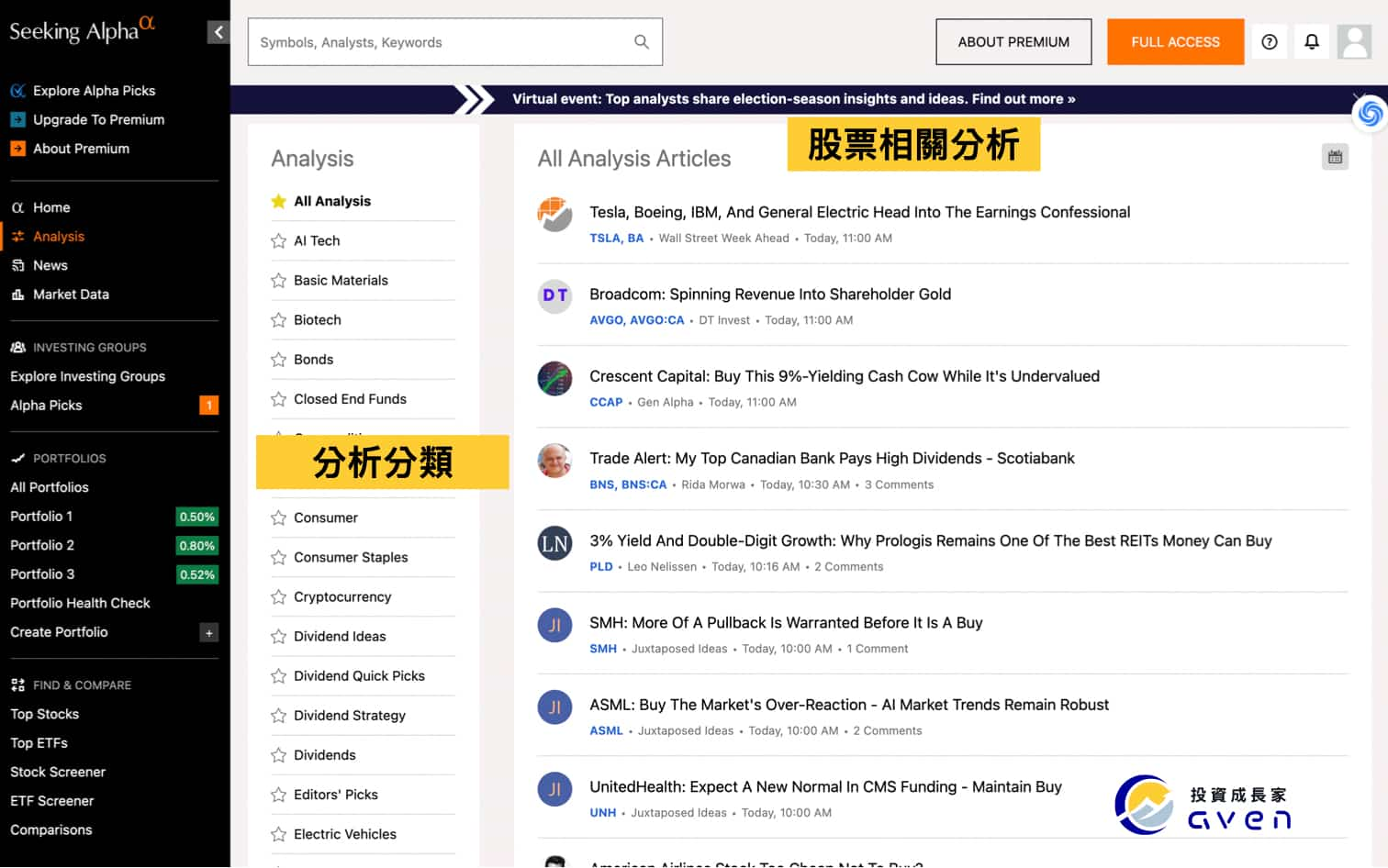
Task: Click the CCAP ticker link
Action: pyautogui.click(x=606, y=402)
